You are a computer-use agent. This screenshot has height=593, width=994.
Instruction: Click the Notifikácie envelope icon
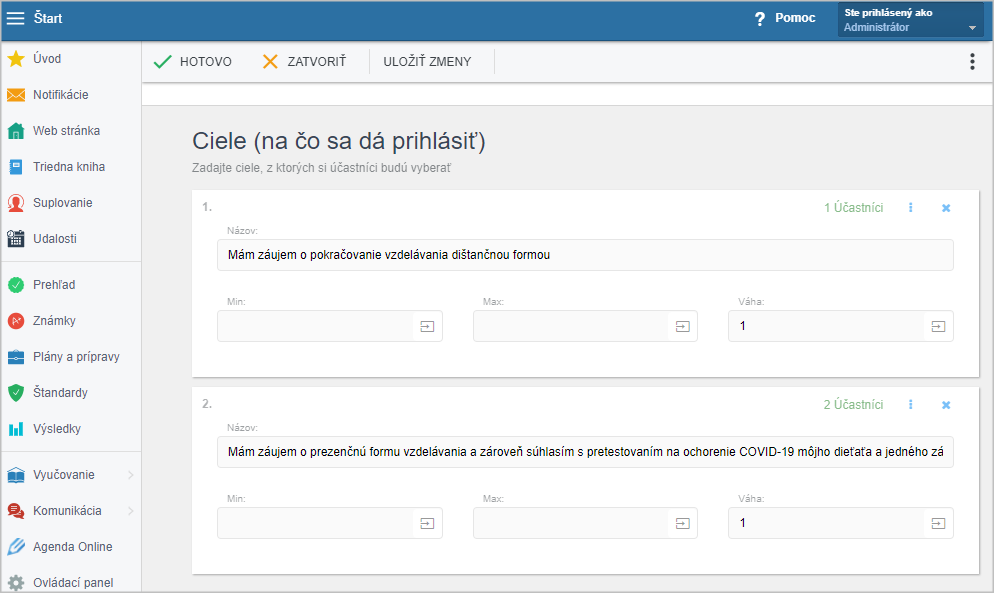coord(16,95)
